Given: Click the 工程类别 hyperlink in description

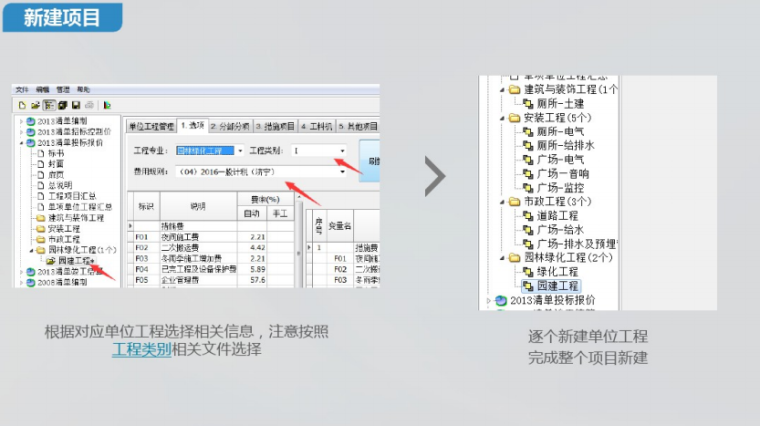Looking at the screenshot, I should 141,350.
